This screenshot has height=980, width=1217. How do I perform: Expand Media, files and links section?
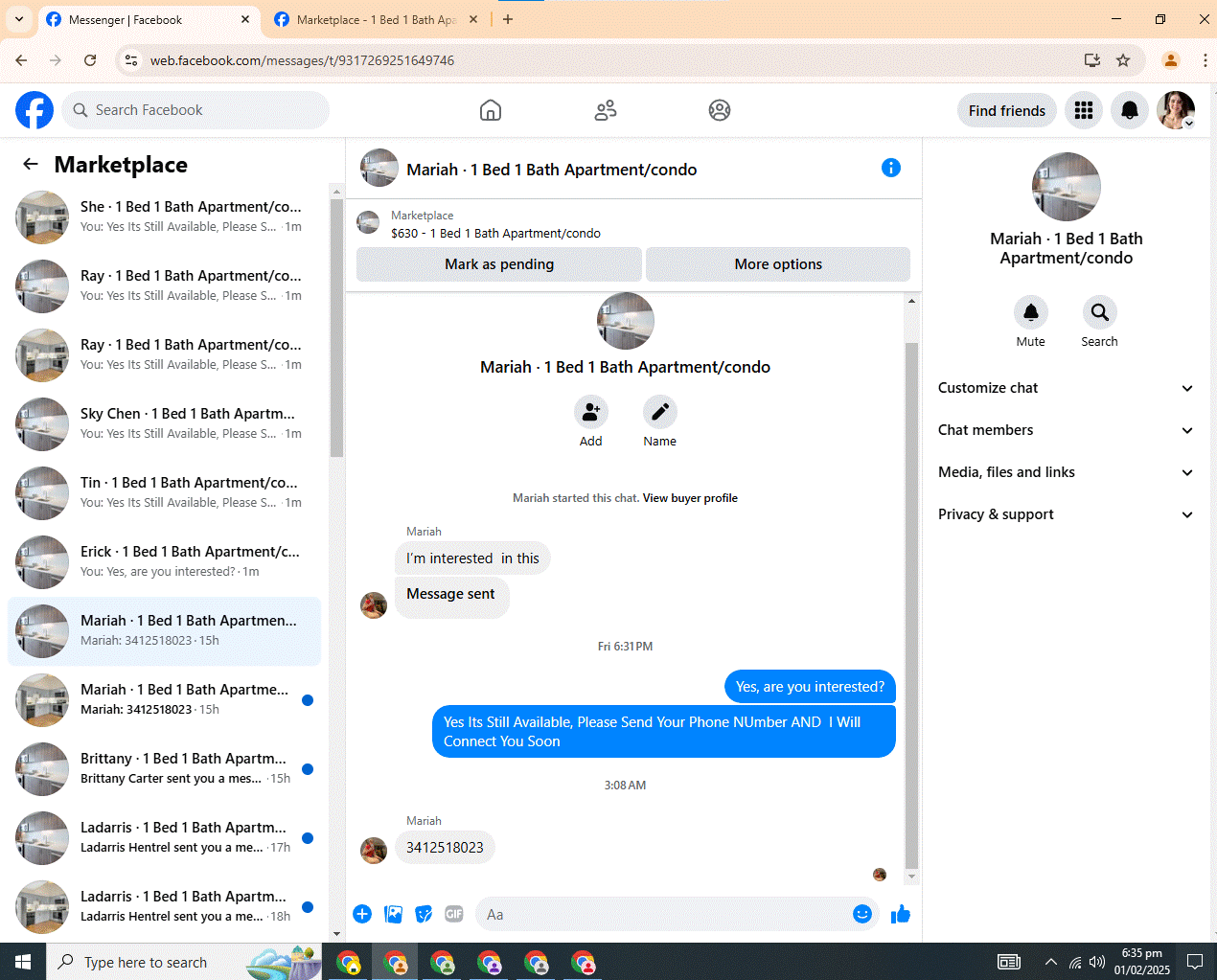[x=1066, y=472]
